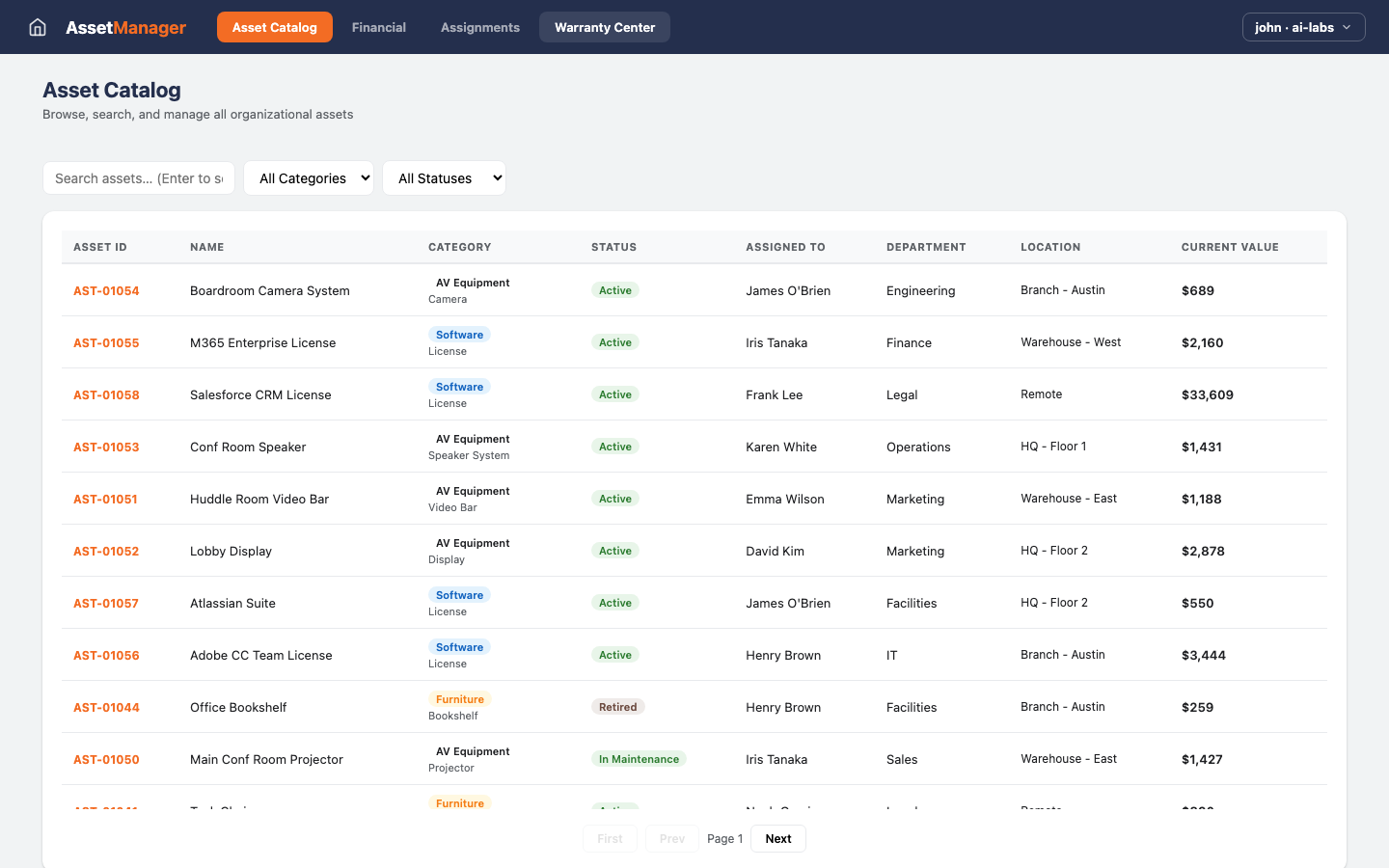The height and width of the screenshot is (868, 1389).
Task: Click the Active status badge on Atlassian Suite
Action: 614,602
